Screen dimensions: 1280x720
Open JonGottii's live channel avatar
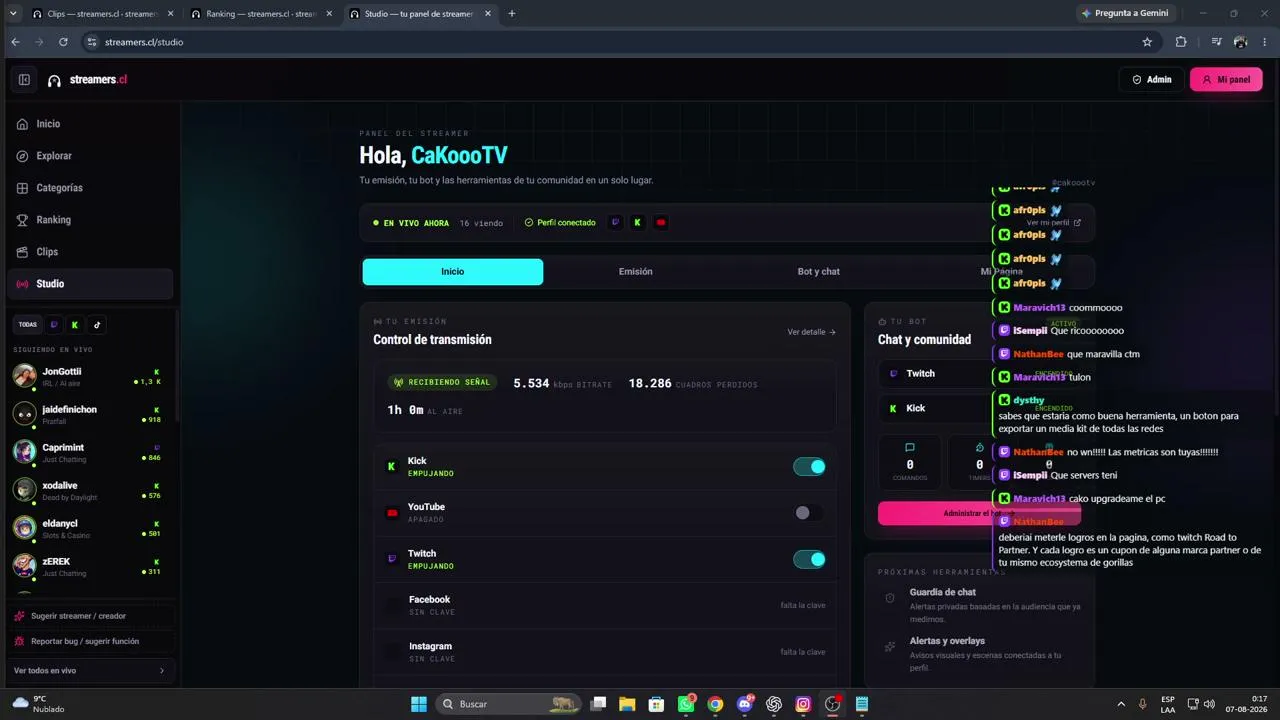coord(24,375)
